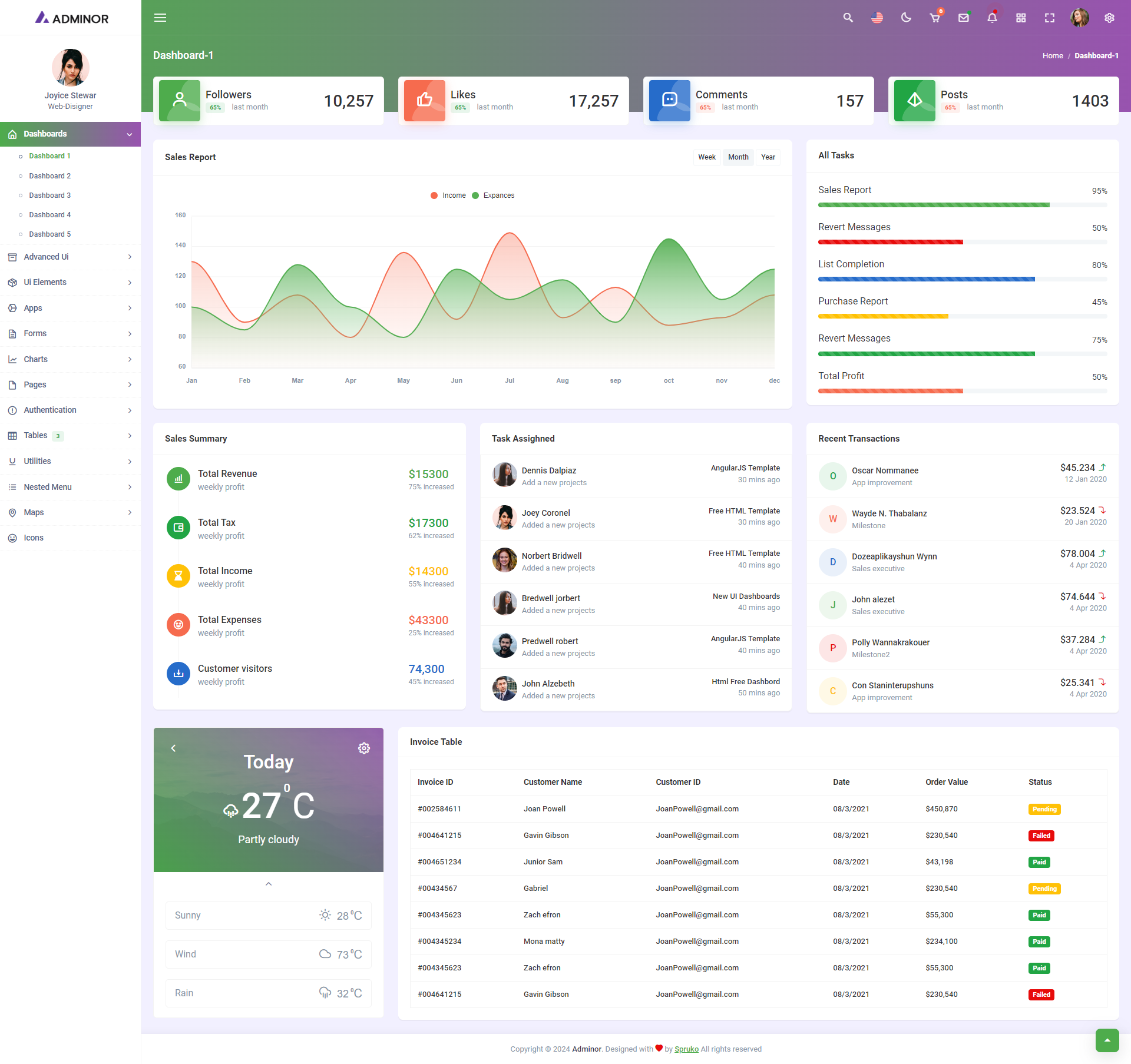
Task: Click Home breadcrumb link
Action: [1052, 55]
